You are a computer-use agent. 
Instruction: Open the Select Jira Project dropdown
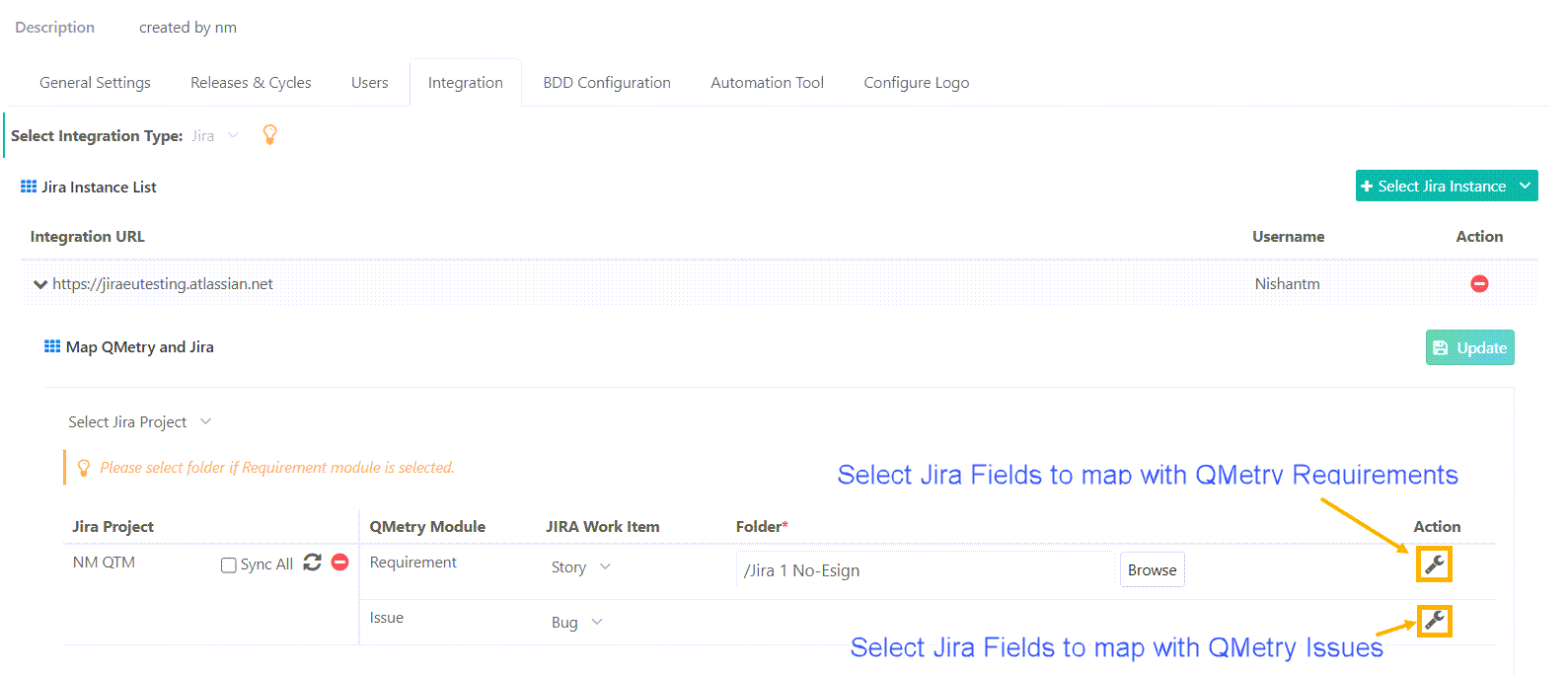click(x=140, y=421)
